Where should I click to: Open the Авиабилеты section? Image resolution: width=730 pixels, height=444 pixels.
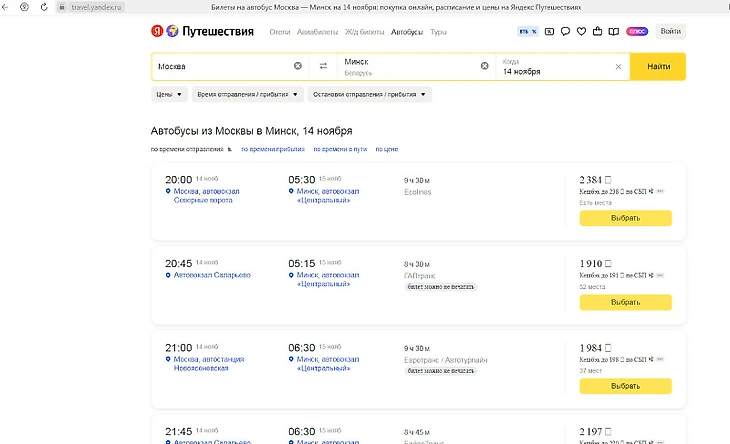pyautogui.click(x=318, y=32)
